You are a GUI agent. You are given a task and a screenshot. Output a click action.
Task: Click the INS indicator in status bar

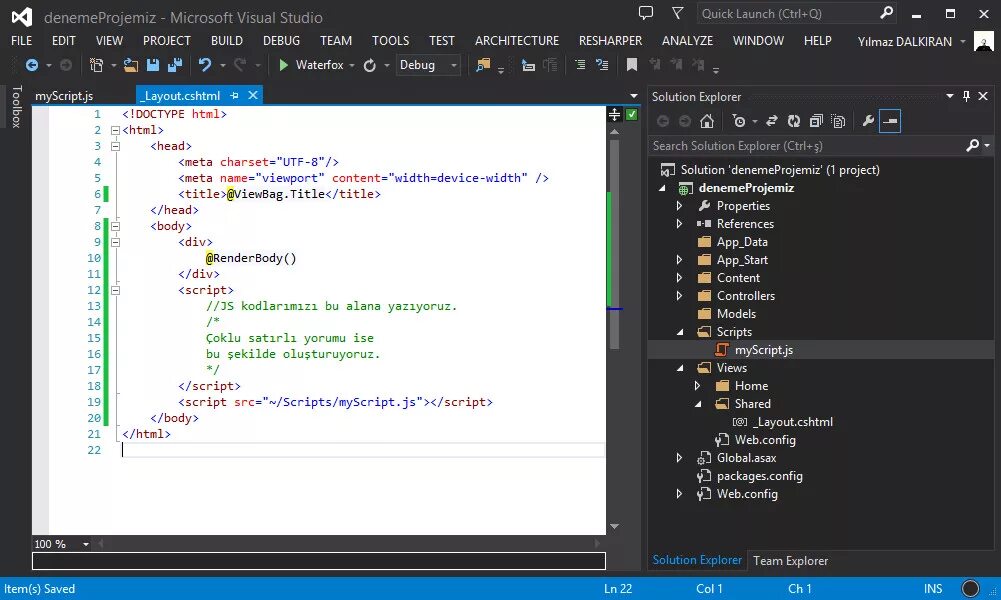coord(933,589)
